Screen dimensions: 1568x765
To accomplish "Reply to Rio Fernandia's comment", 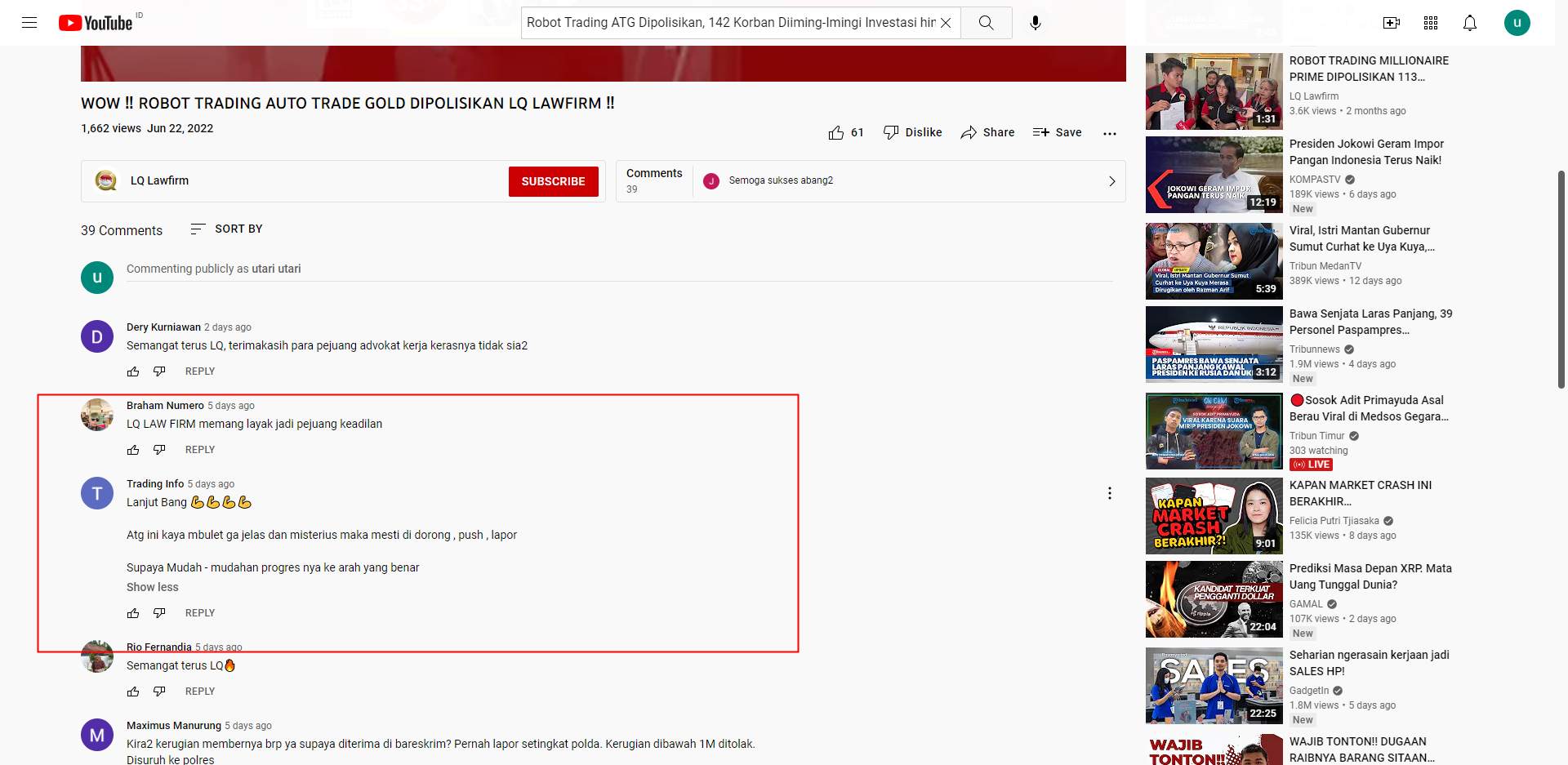I will coord(200,692).
